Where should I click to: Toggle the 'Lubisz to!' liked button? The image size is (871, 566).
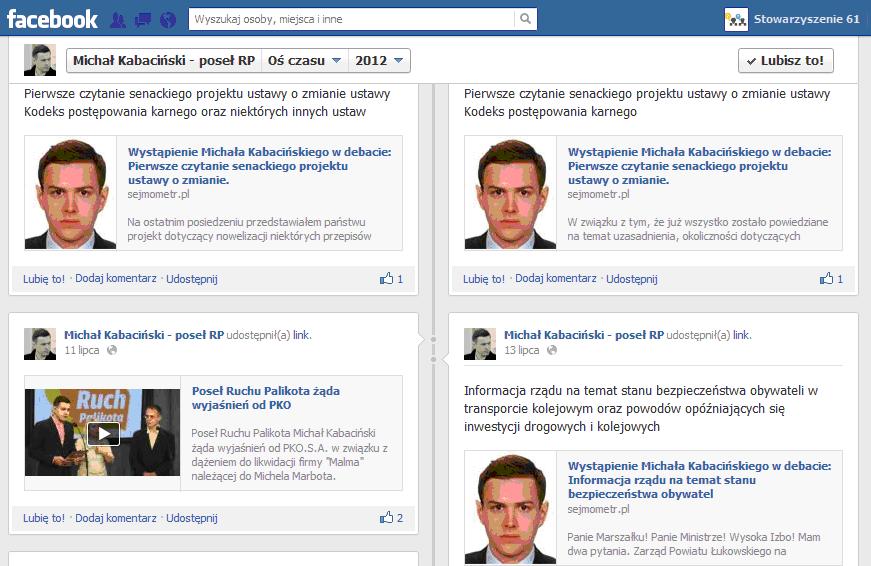click(785, 61)
